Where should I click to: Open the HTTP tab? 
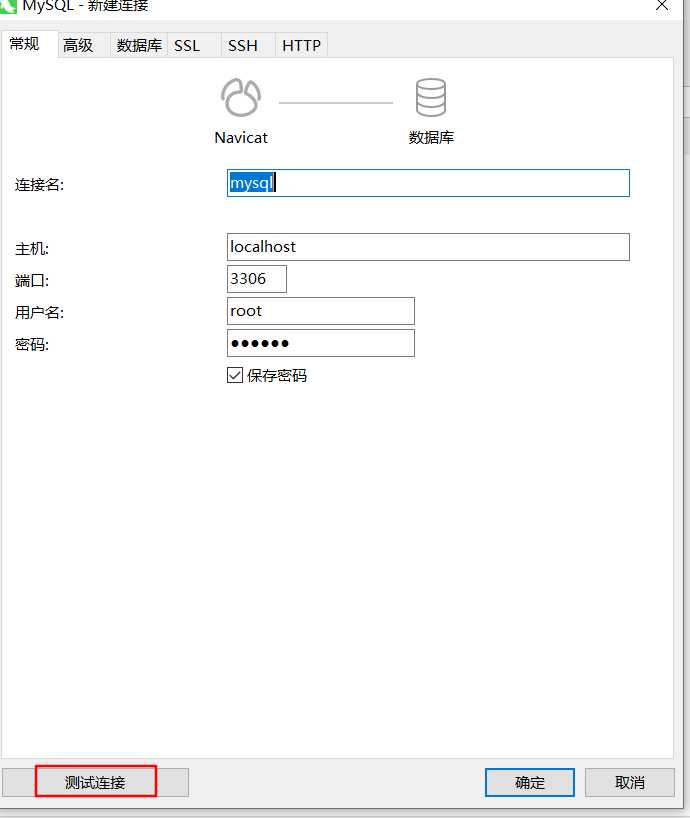click(x=301, y=45)
